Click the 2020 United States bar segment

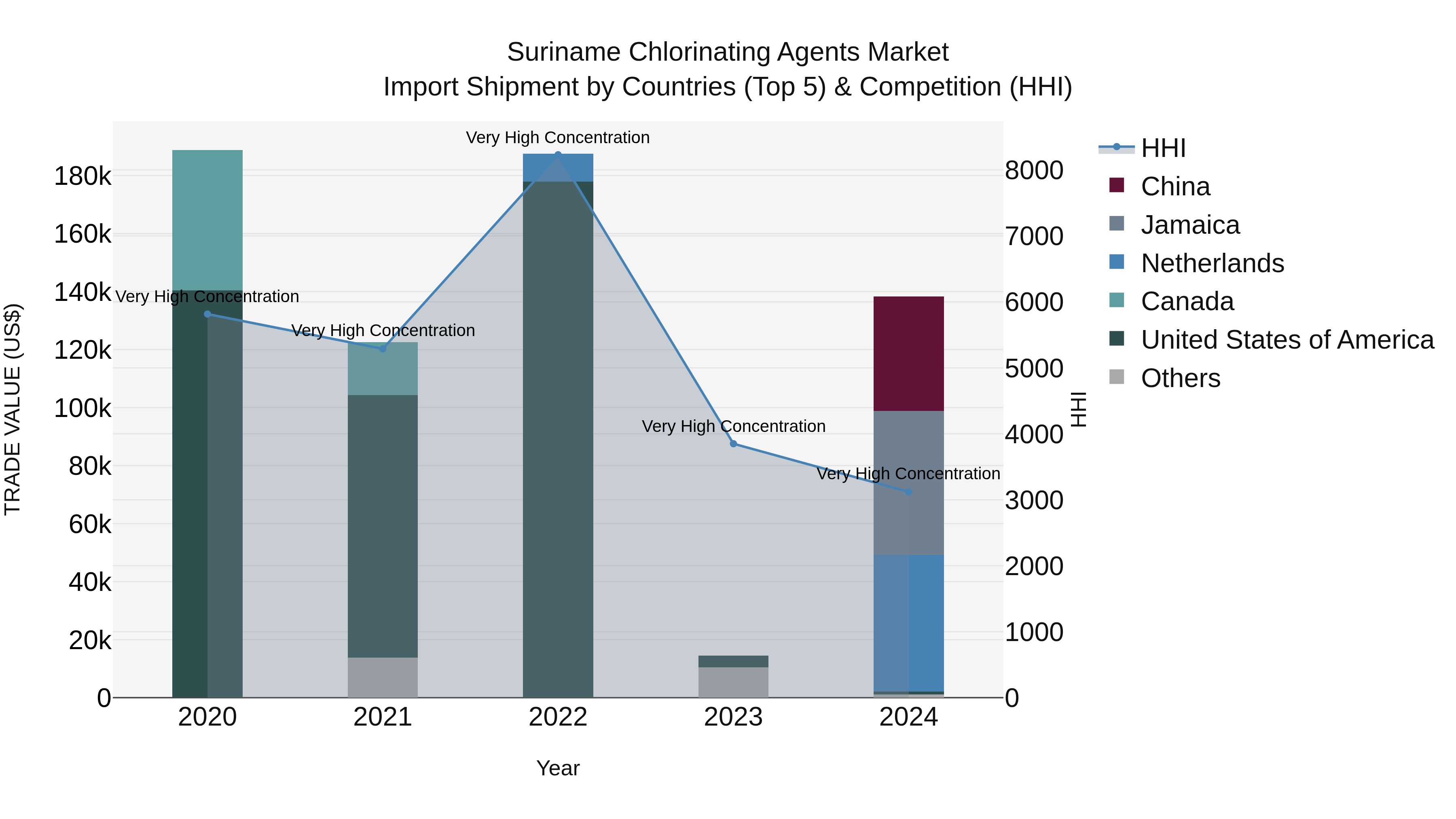tap(207, 495)
